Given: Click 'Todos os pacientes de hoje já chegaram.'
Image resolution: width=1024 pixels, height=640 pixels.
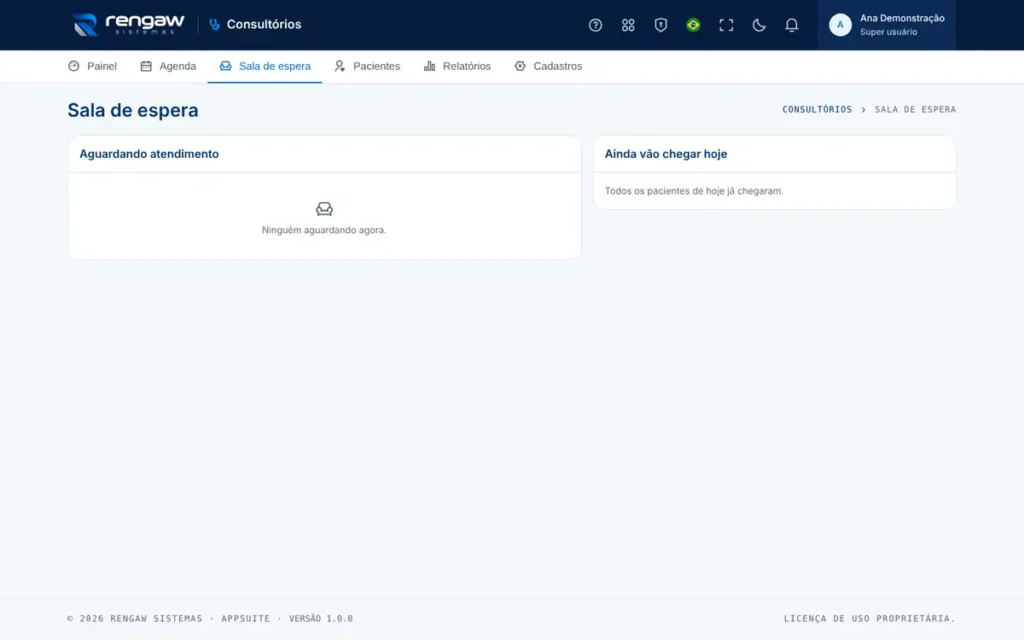Looking at the screenshot, I should (x=694, y=191).
